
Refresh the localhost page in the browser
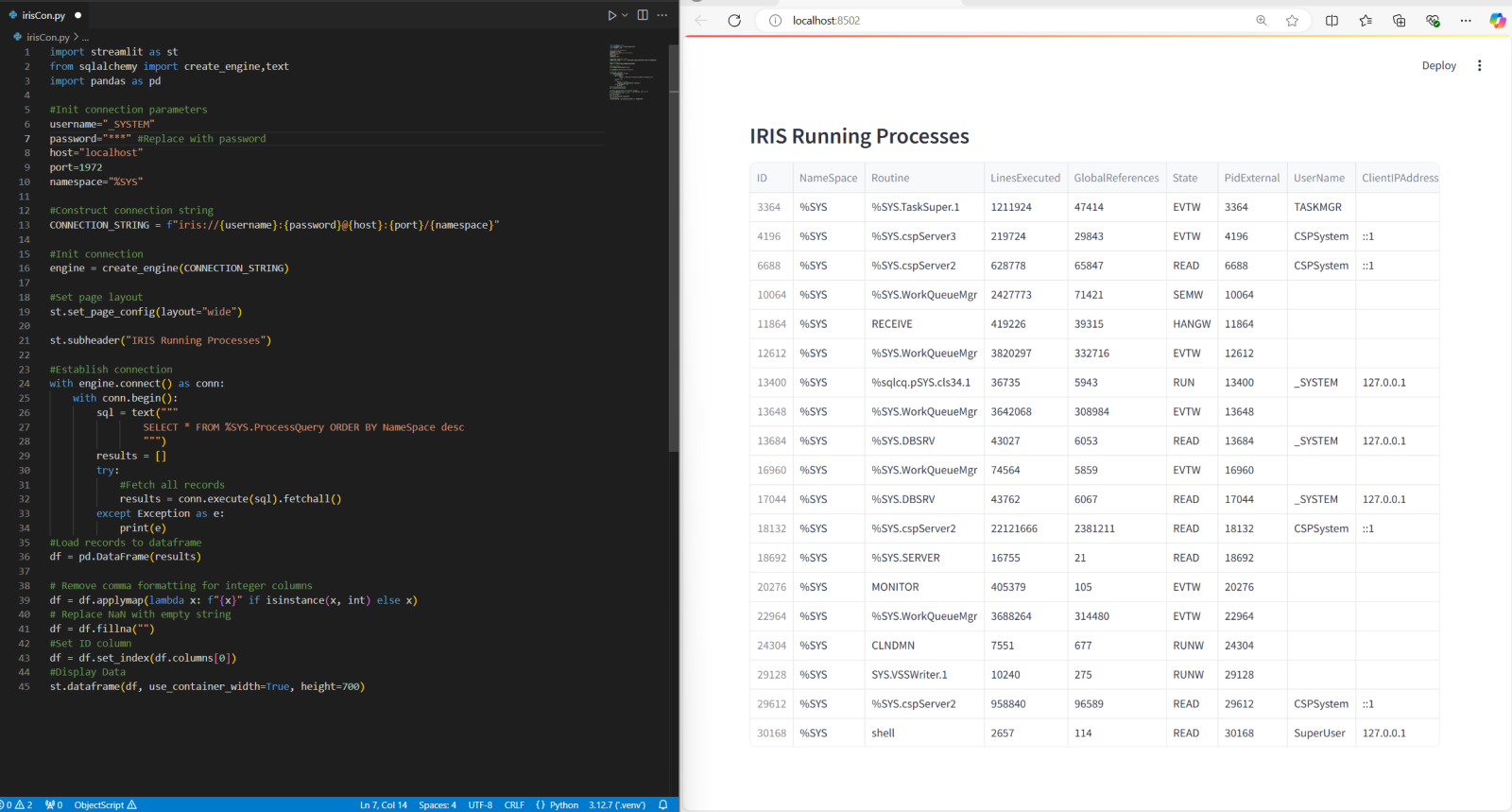734,21
